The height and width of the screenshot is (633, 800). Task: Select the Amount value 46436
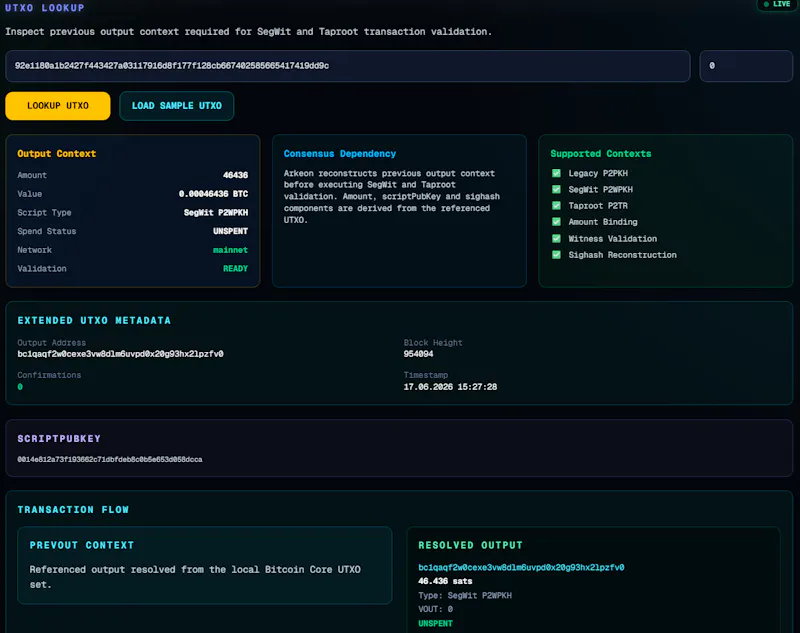(x=235, y=175)
